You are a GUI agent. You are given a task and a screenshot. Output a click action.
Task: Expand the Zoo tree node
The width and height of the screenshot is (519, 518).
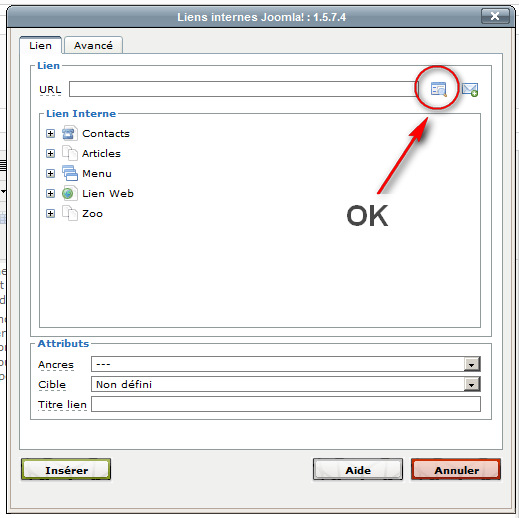[x=50, y=214]
